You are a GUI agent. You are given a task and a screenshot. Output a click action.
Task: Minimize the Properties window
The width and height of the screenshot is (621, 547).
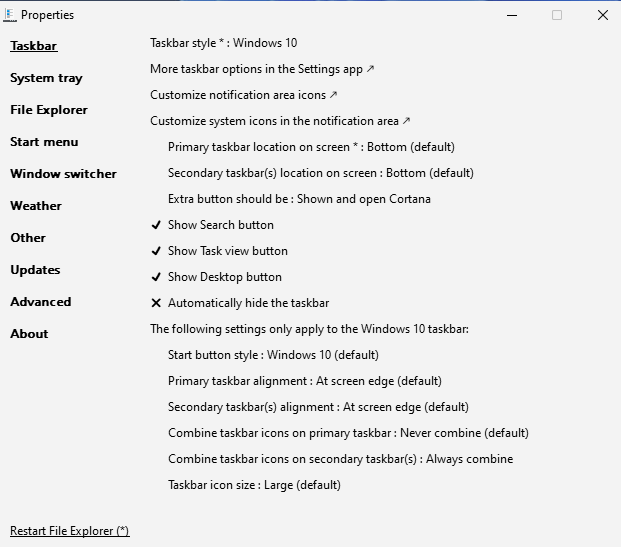[512, 15]
